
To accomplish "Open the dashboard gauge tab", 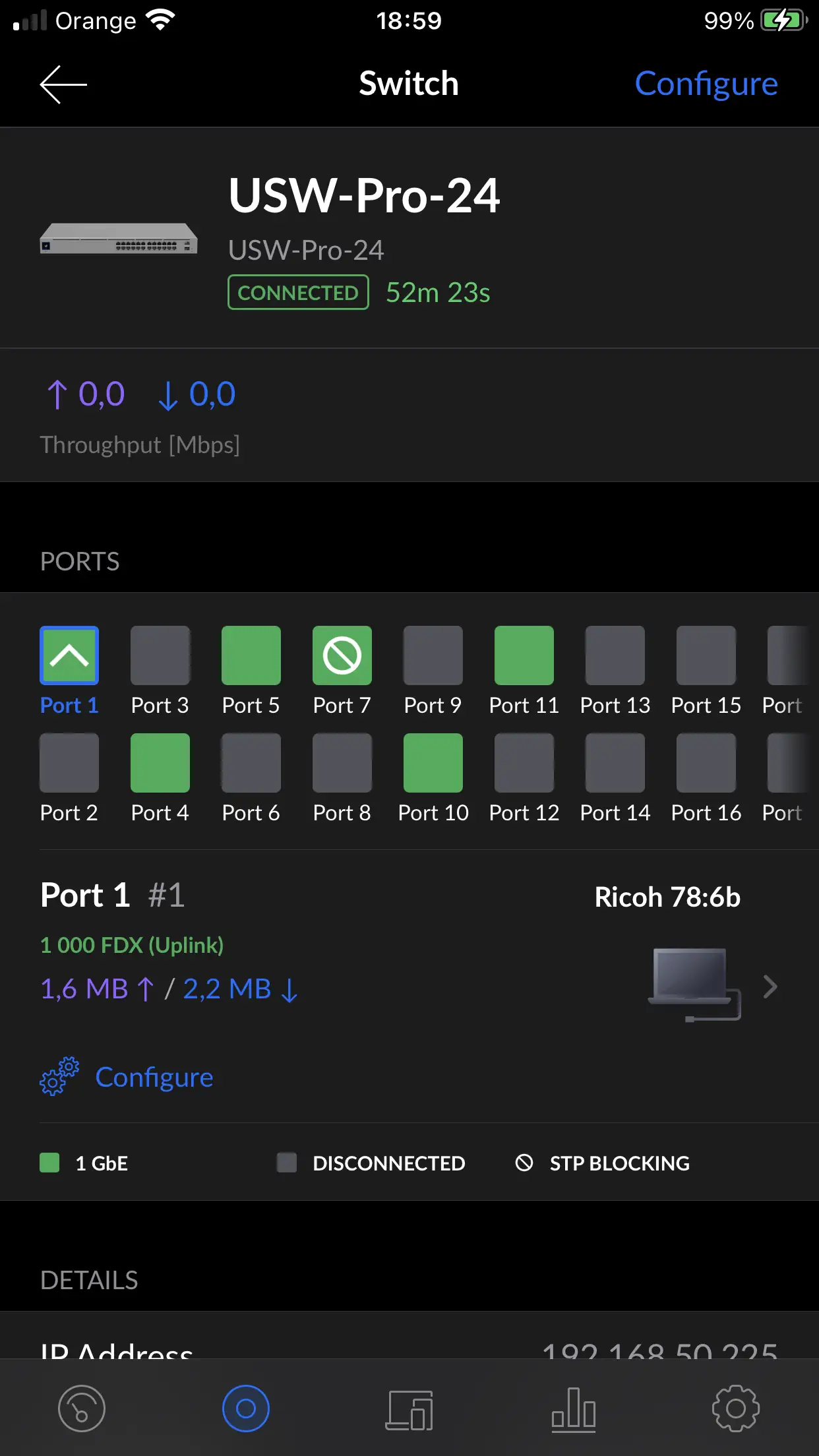I will (82, 1409).
